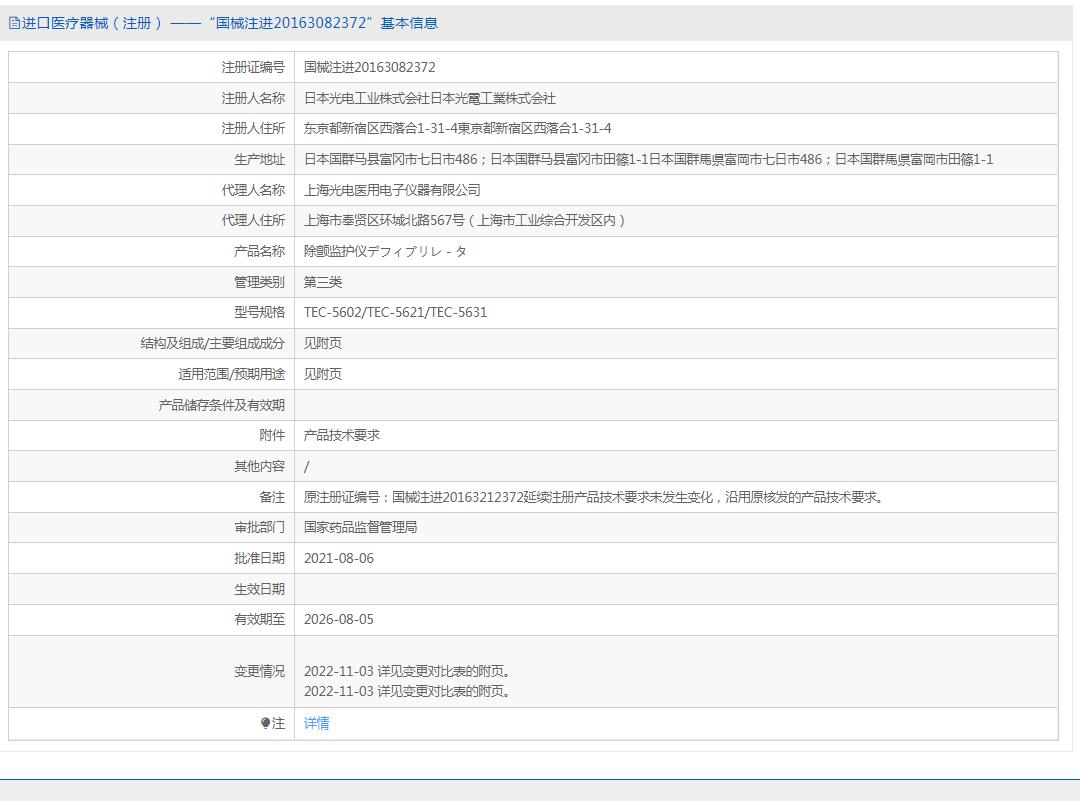Select registrant name 日本光电工业株式会社
Screen dimensions: 1080x801
click(x=366, y=98)
